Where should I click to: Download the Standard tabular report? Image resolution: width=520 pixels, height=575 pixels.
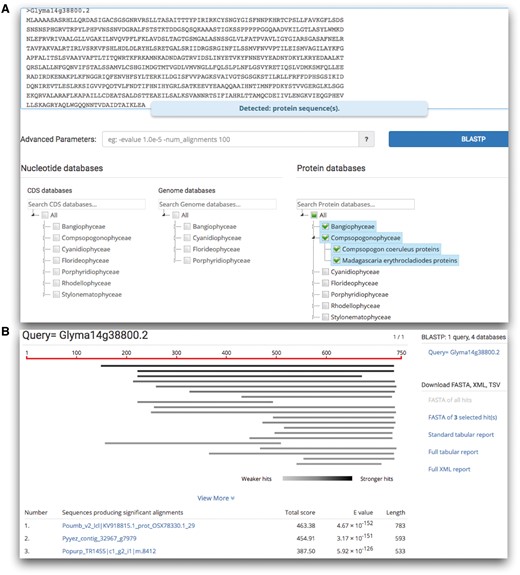pyautogui.click(x=461, y=435)
